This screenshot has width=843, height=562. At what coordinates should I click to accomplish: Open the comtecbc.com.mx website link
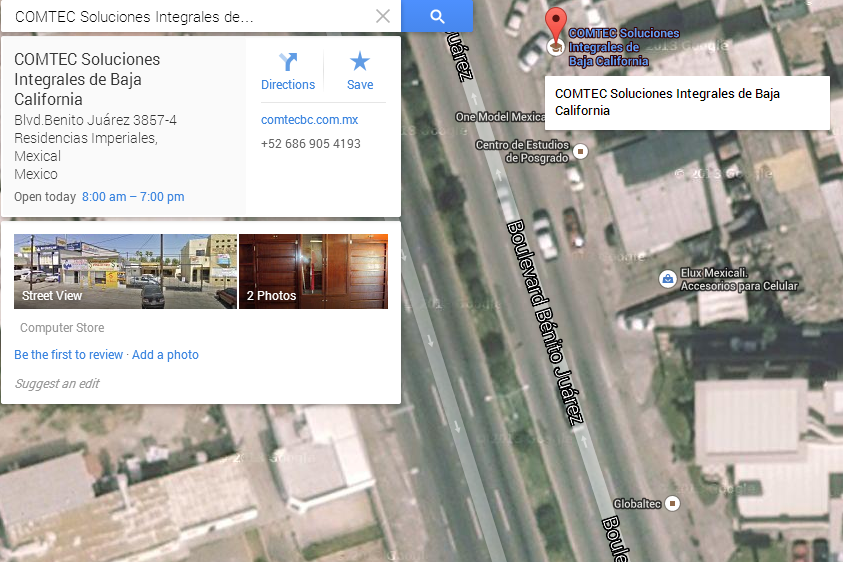310,120
